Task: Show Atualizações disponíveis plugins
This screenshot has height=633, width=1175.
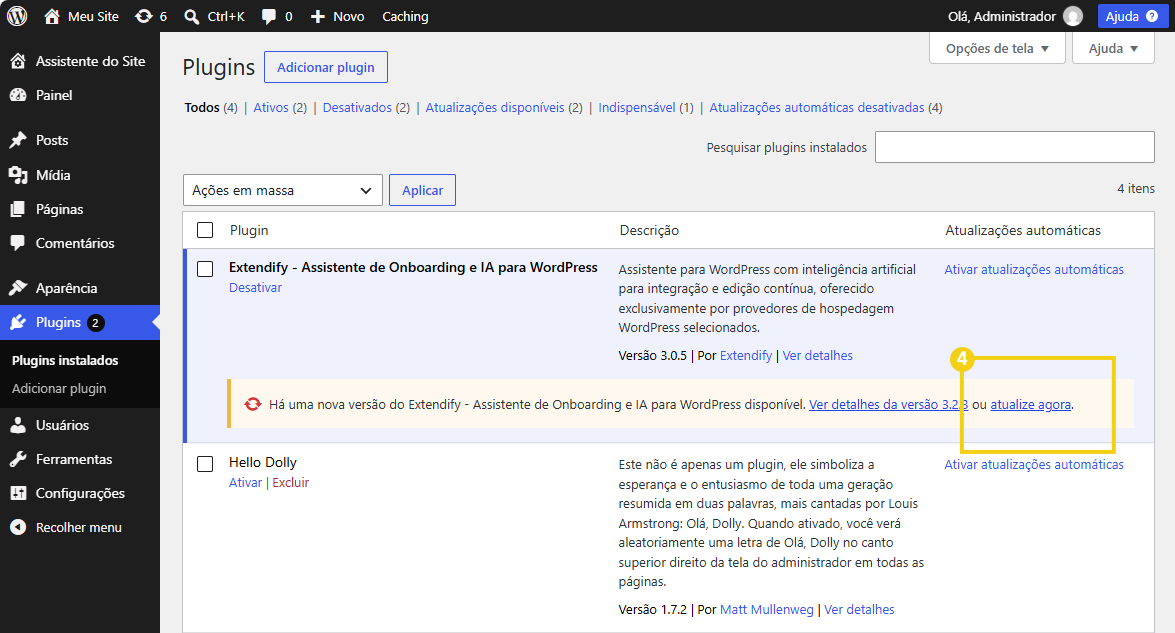Action: pyautogui.click(x=495, y=108)
